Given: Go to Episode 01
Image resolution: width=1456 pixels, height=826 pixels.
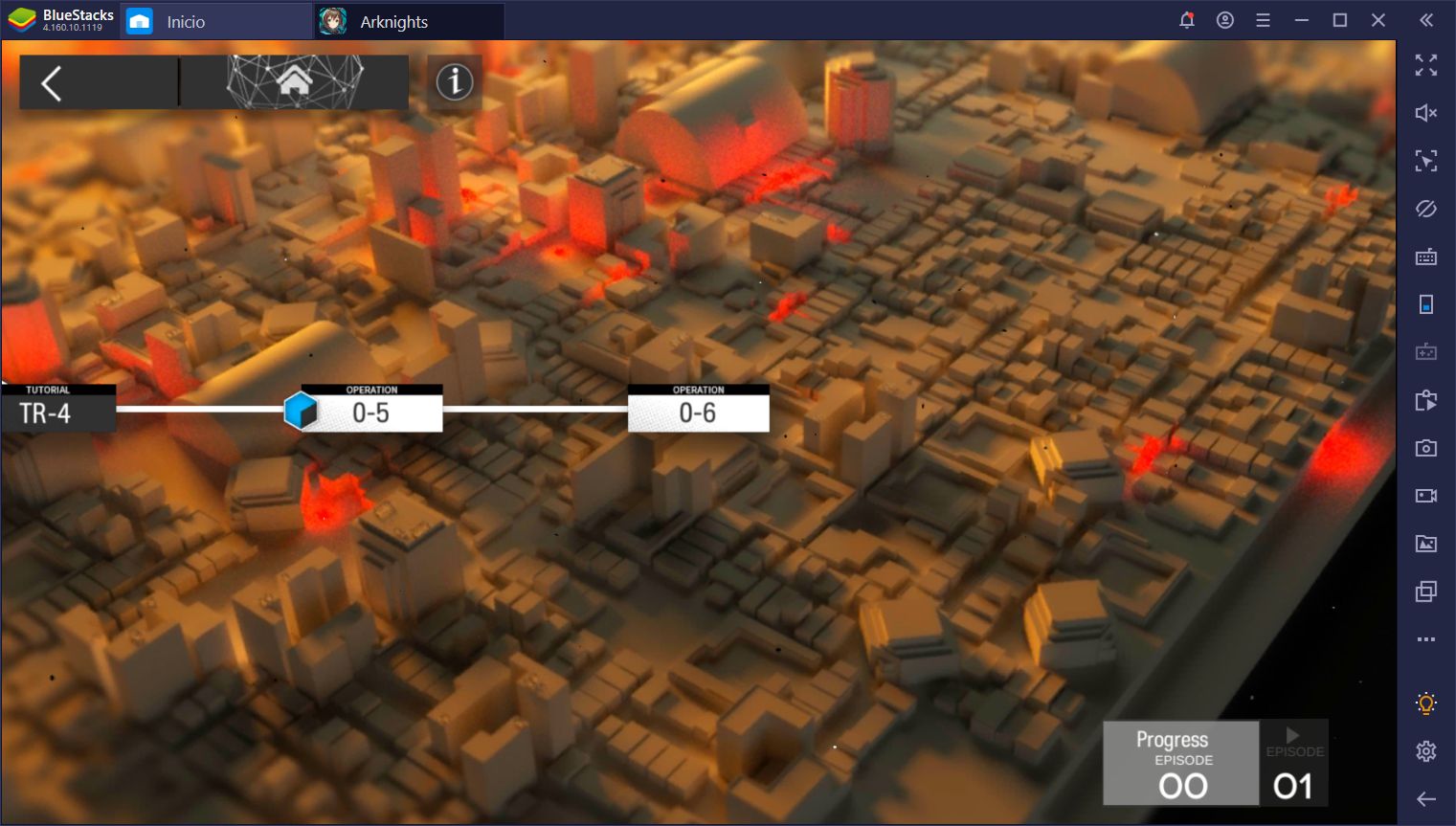Looking at the screenshot, I should coord(1294,763).
